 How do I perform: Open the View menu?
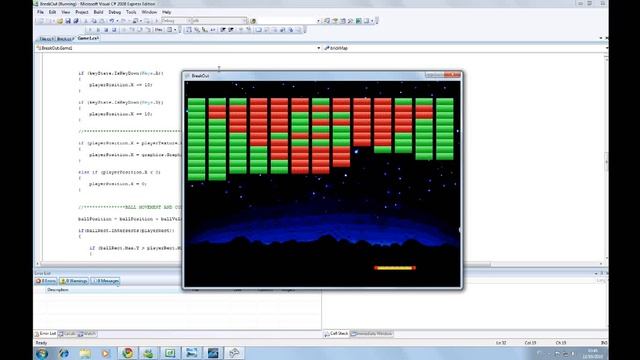pos(65,12)
